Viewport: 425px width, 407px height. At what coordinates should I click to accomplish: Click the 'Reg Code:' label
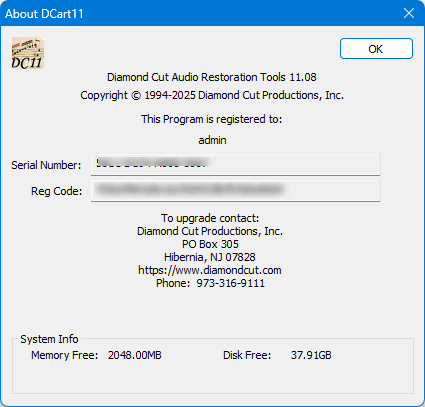(57, 191)
